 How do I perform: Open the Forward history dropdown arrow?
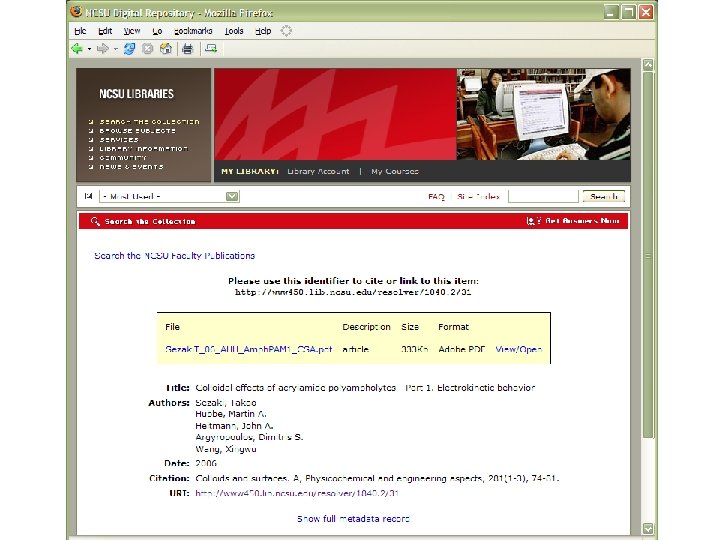[116, 49]
